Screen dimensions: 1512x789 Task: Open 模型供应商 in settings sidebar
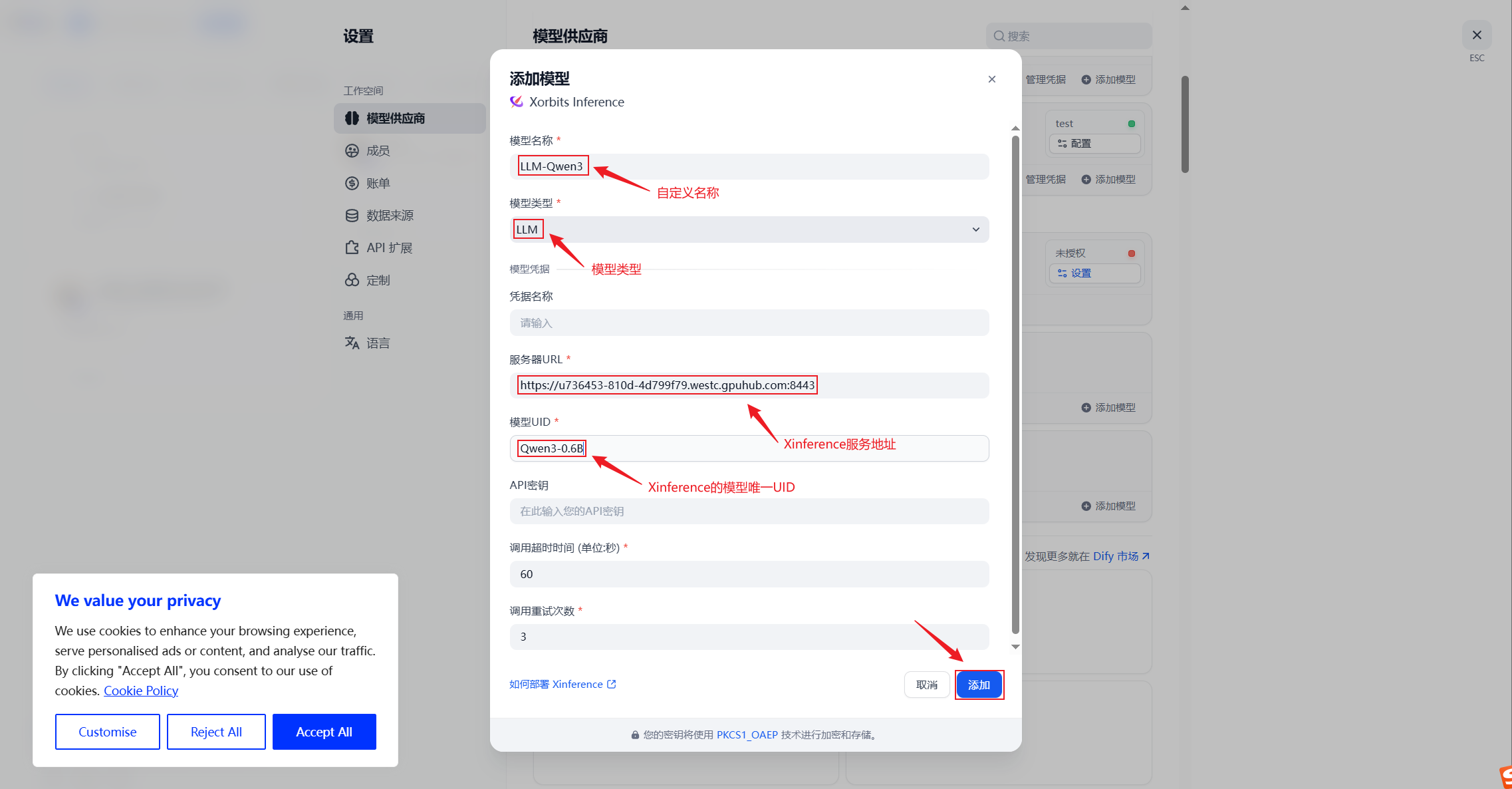click(410, 118)
